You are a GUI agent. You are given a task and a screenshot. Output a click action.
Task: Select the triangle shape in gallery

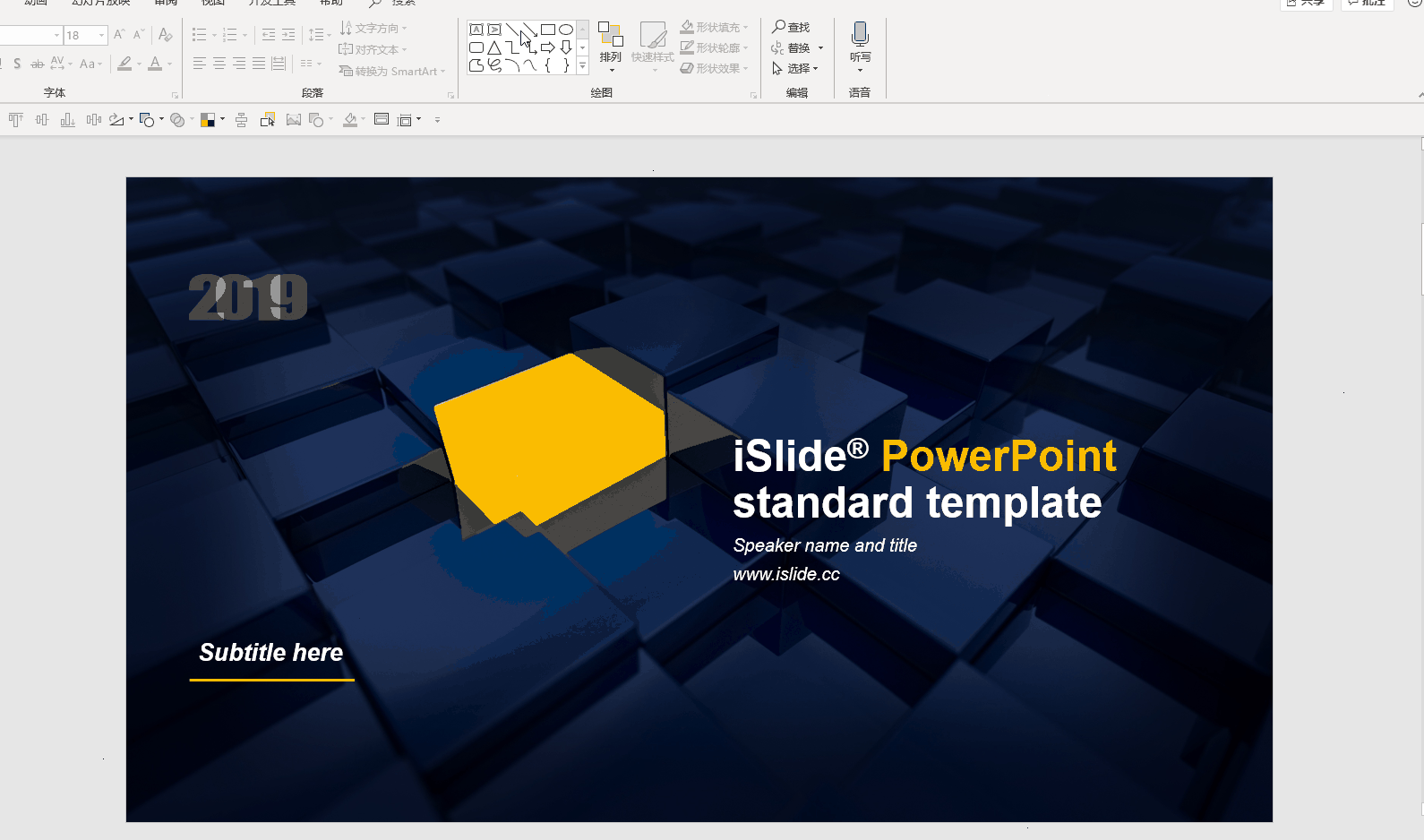point(494,47)
